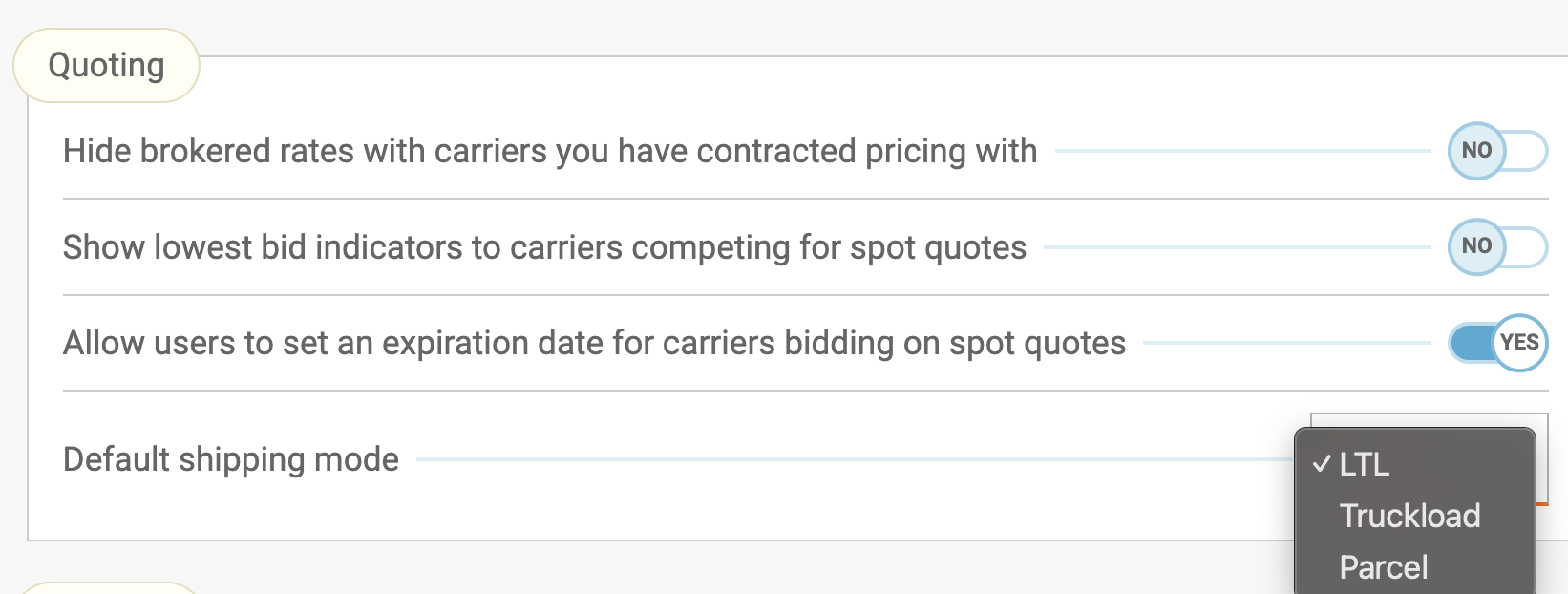This screenshot has width=1568, height=594.
Task: Click the Quoting section header
Action: (106, 65)
